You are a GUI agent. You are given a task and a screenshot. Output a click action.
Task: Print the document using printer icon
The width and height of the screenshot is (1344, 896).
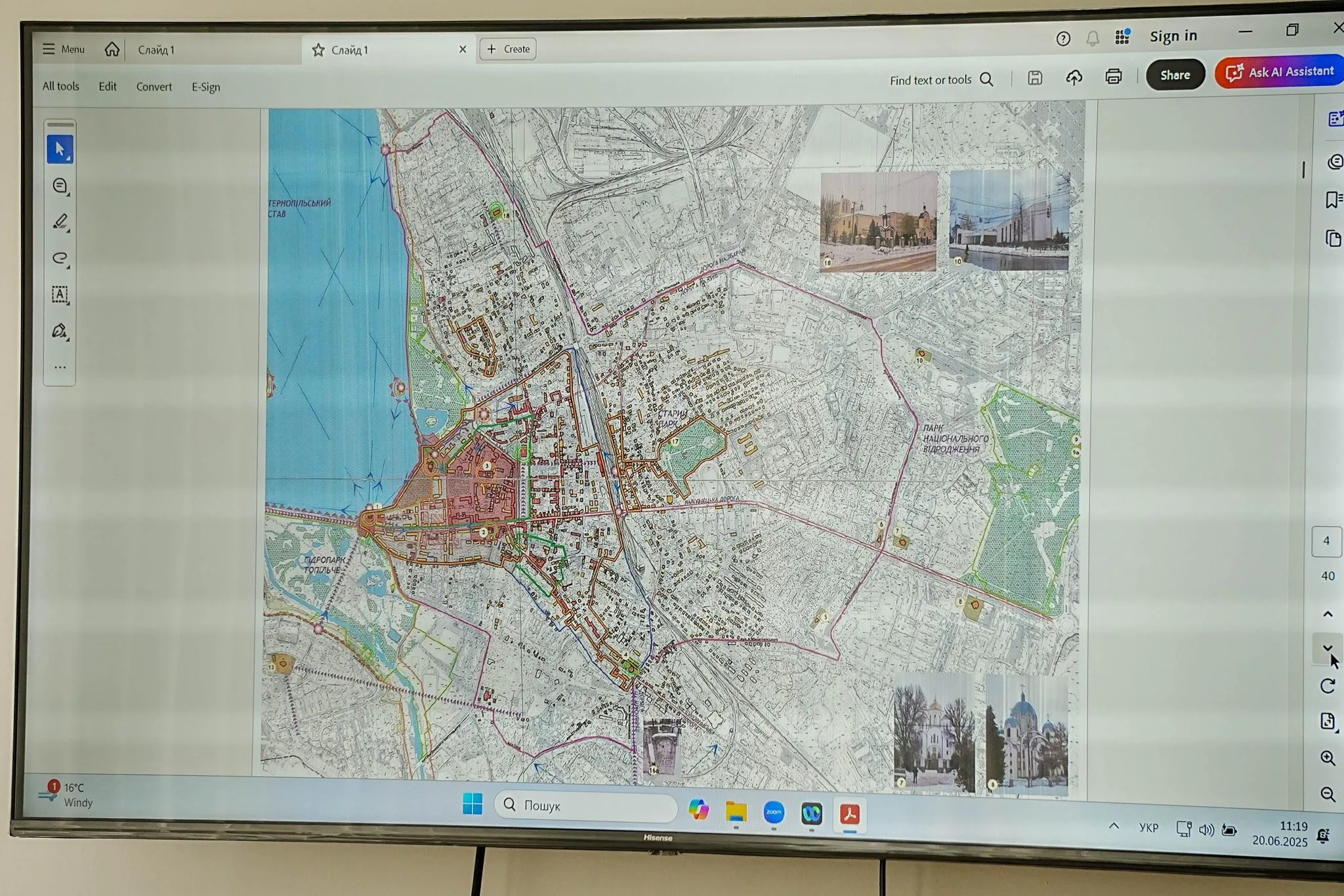pyautogui.click(x=1114, y=76)
